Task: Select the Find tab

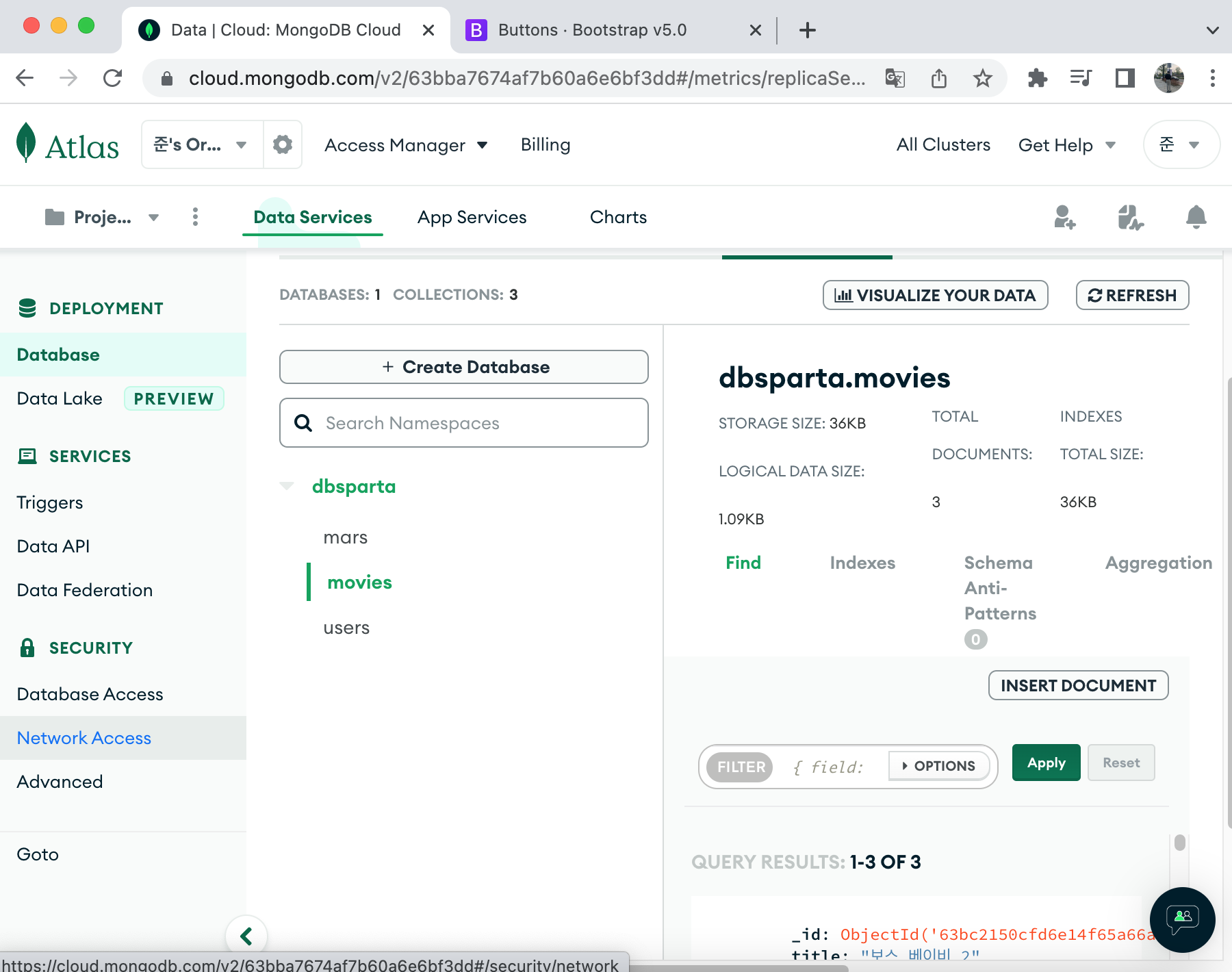Action: pyautogui.click(x=743, y=563)
